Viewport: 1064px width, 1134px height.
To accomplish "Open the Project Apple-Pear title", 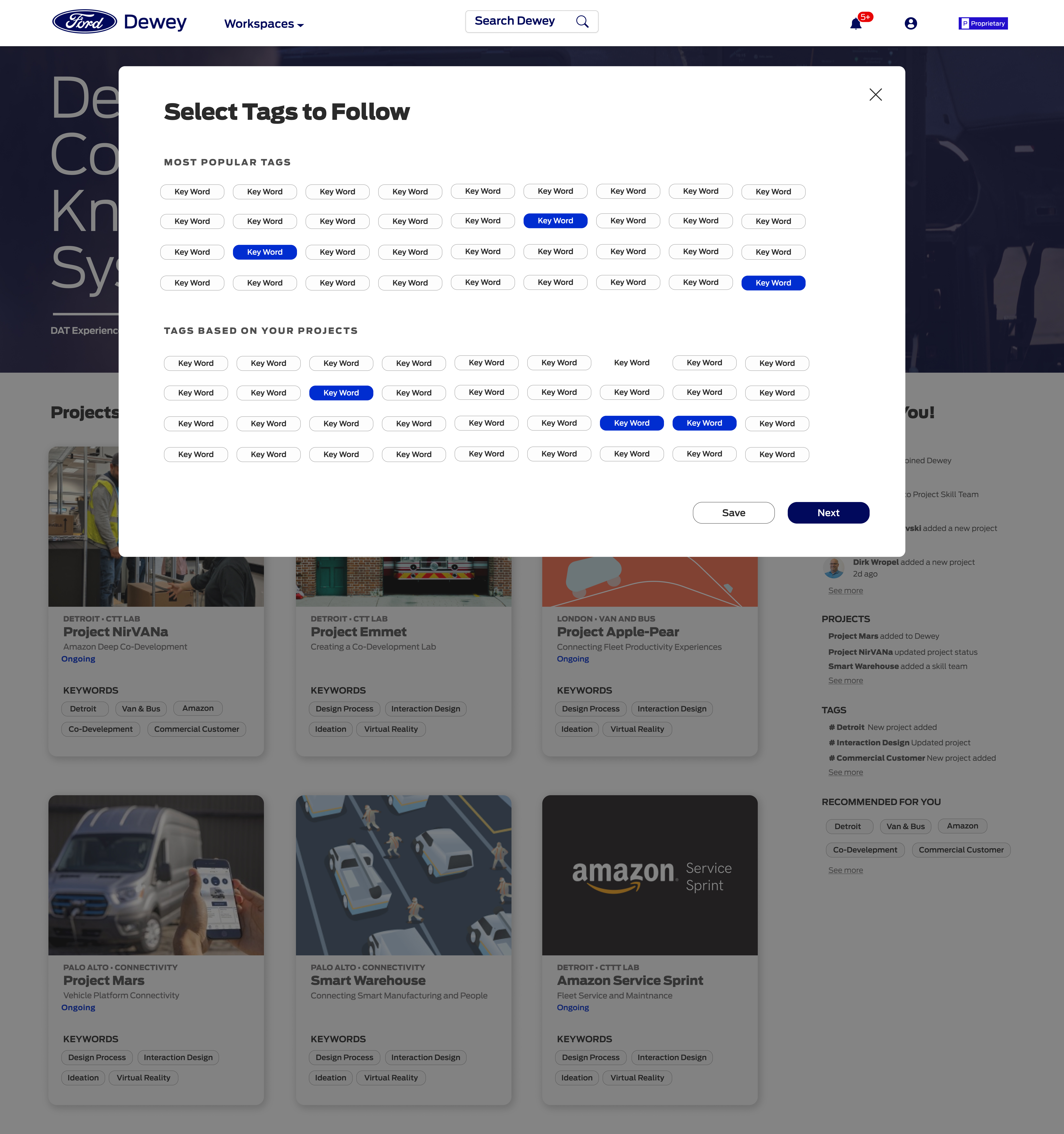I will click(618, 632).
